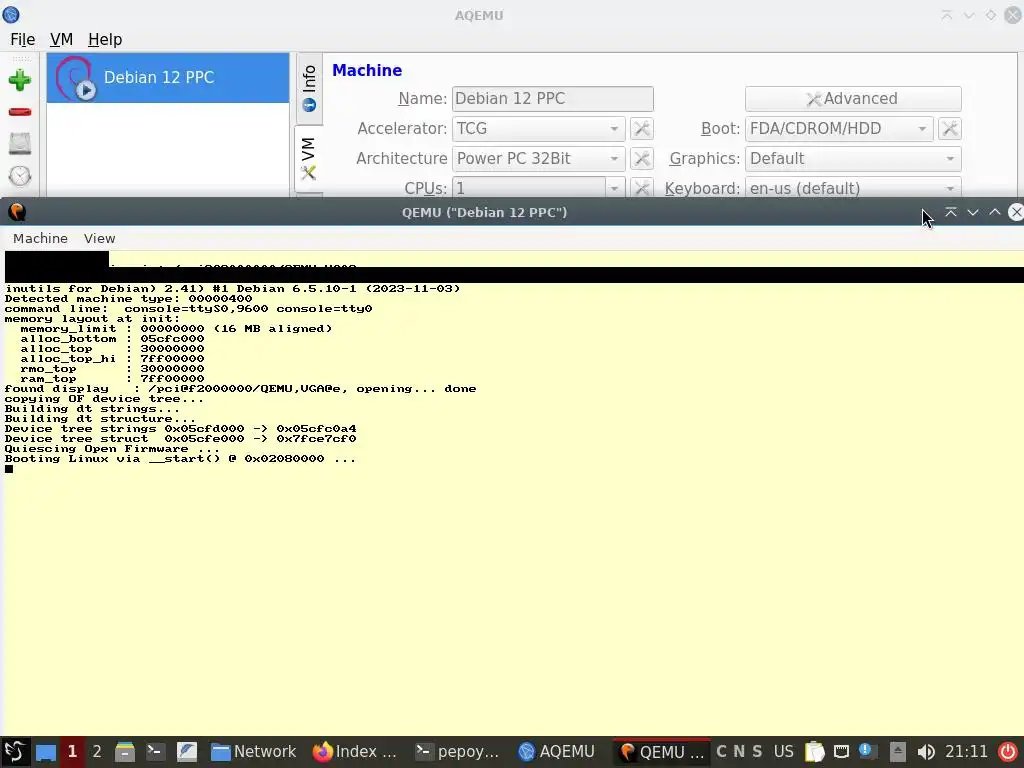Switch to workspace 2

coord(97,752)
